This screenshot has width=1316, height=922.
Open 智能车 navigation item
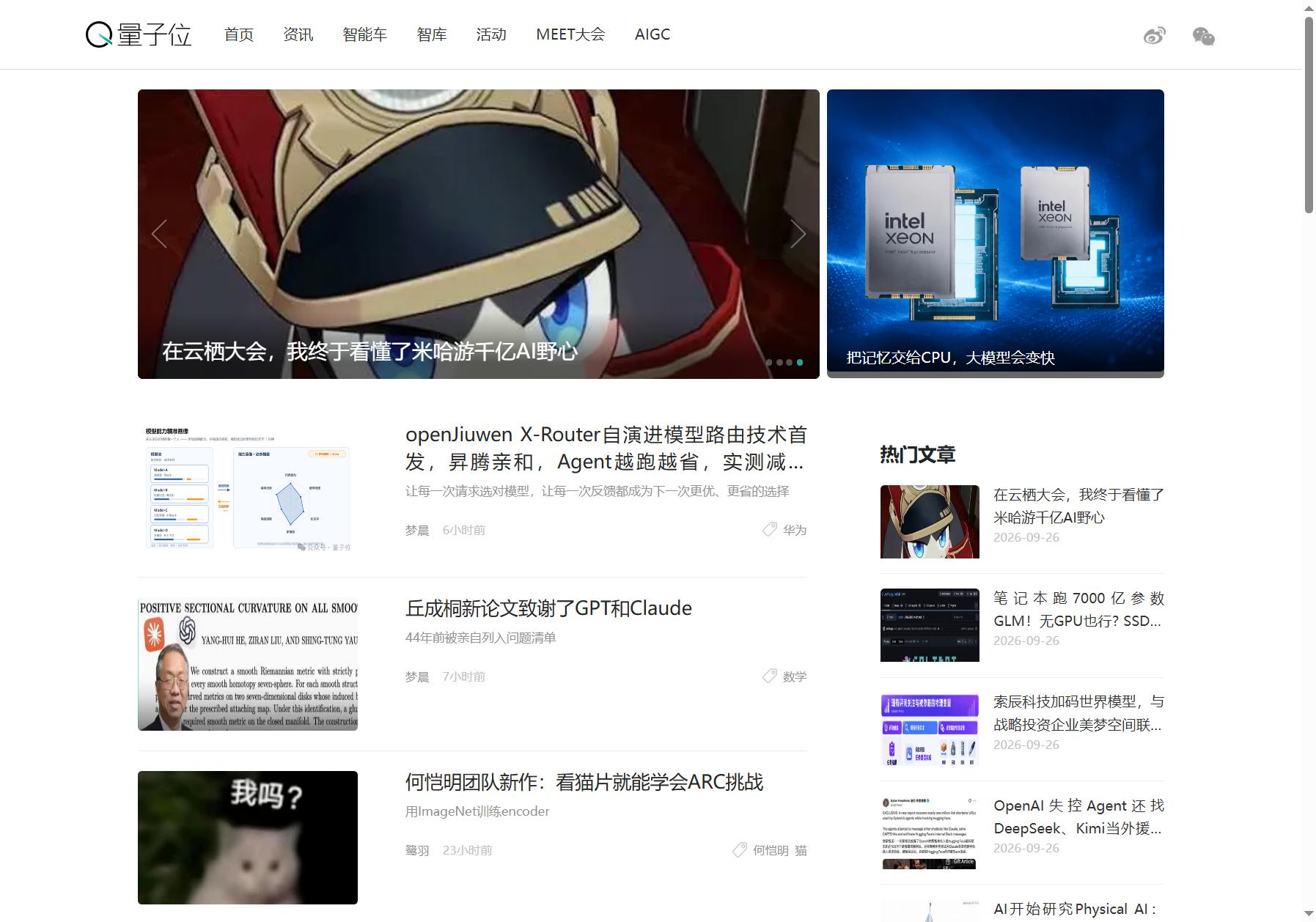pyautogui.click(x=365, y=34)
